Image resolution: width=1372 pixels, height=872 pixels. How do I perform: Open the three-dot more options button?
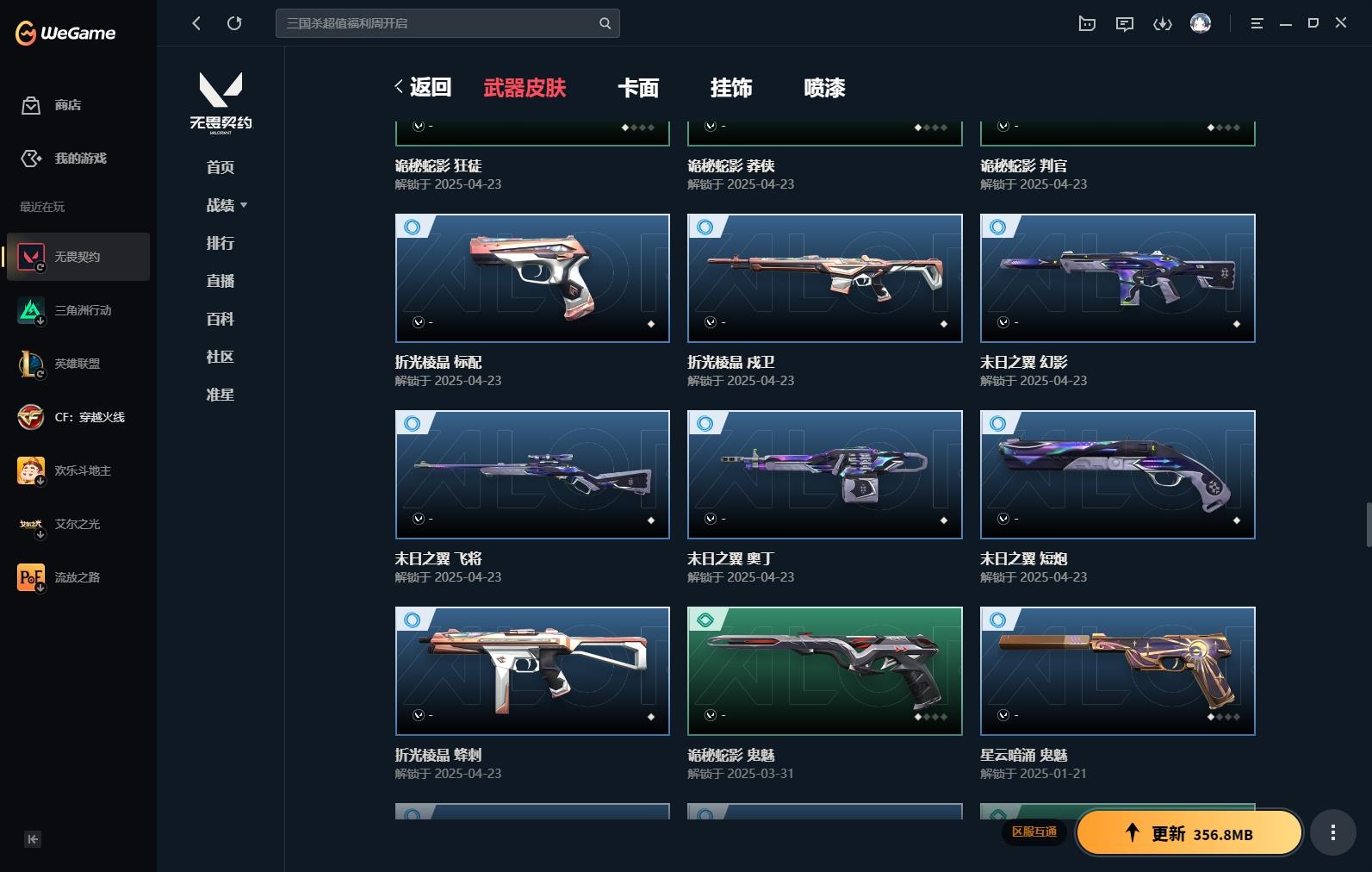click(1332, 832)
